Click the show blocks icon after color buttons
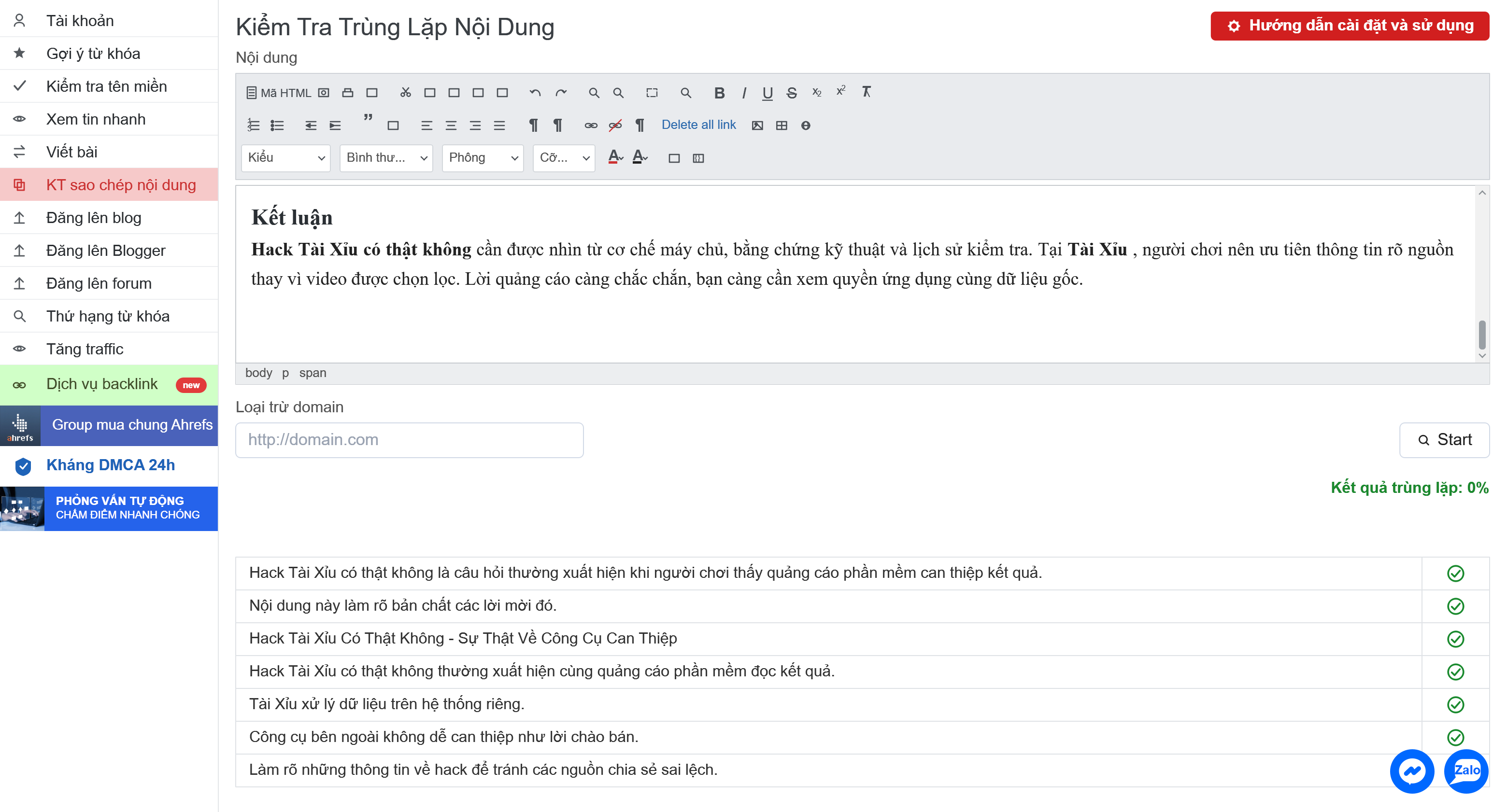The width and height of the screenshot is (1507, 812). pos(698,158)
